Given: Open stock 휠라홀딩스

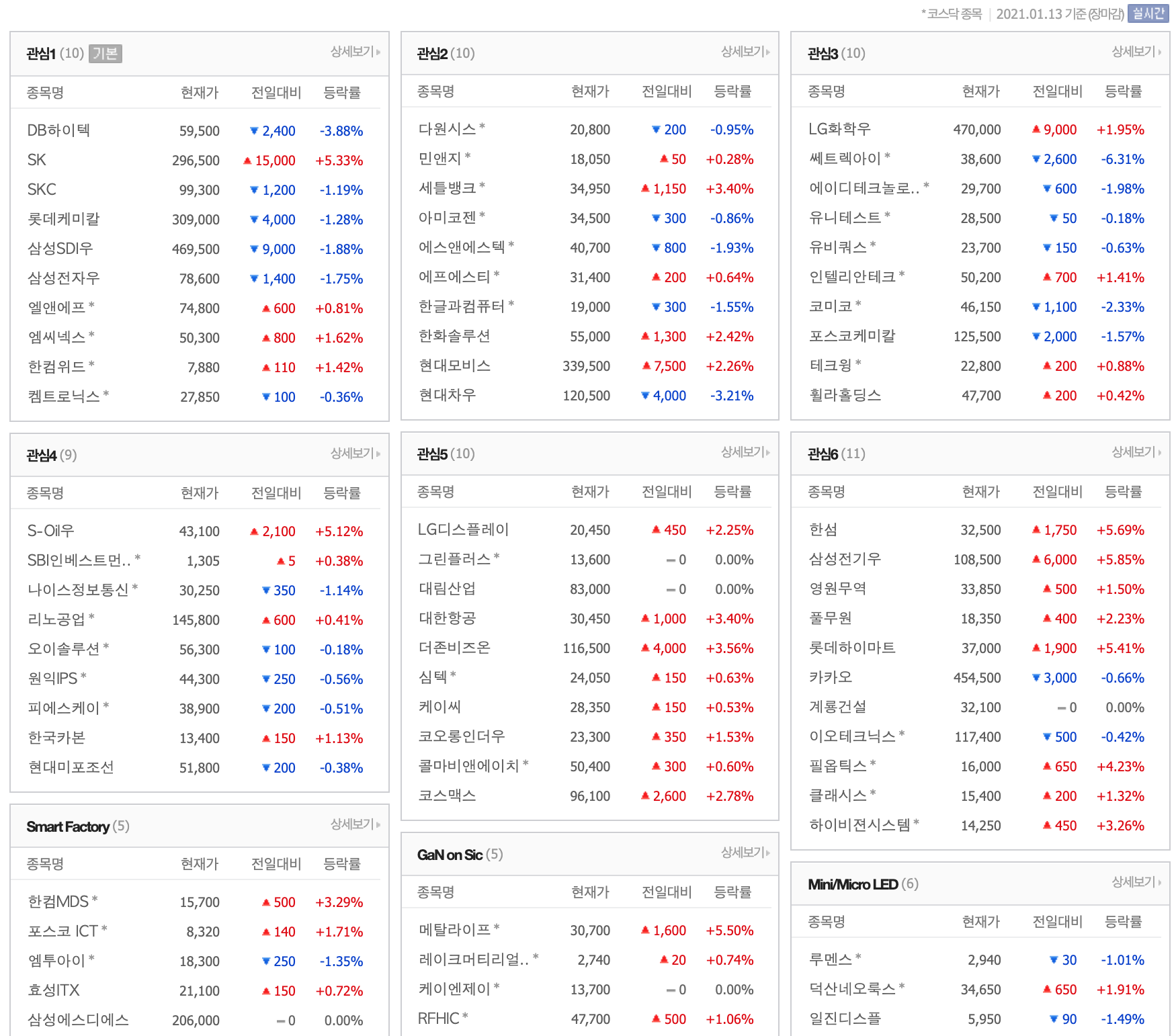Looking at the screenshot, I should [x=845, y=395].
